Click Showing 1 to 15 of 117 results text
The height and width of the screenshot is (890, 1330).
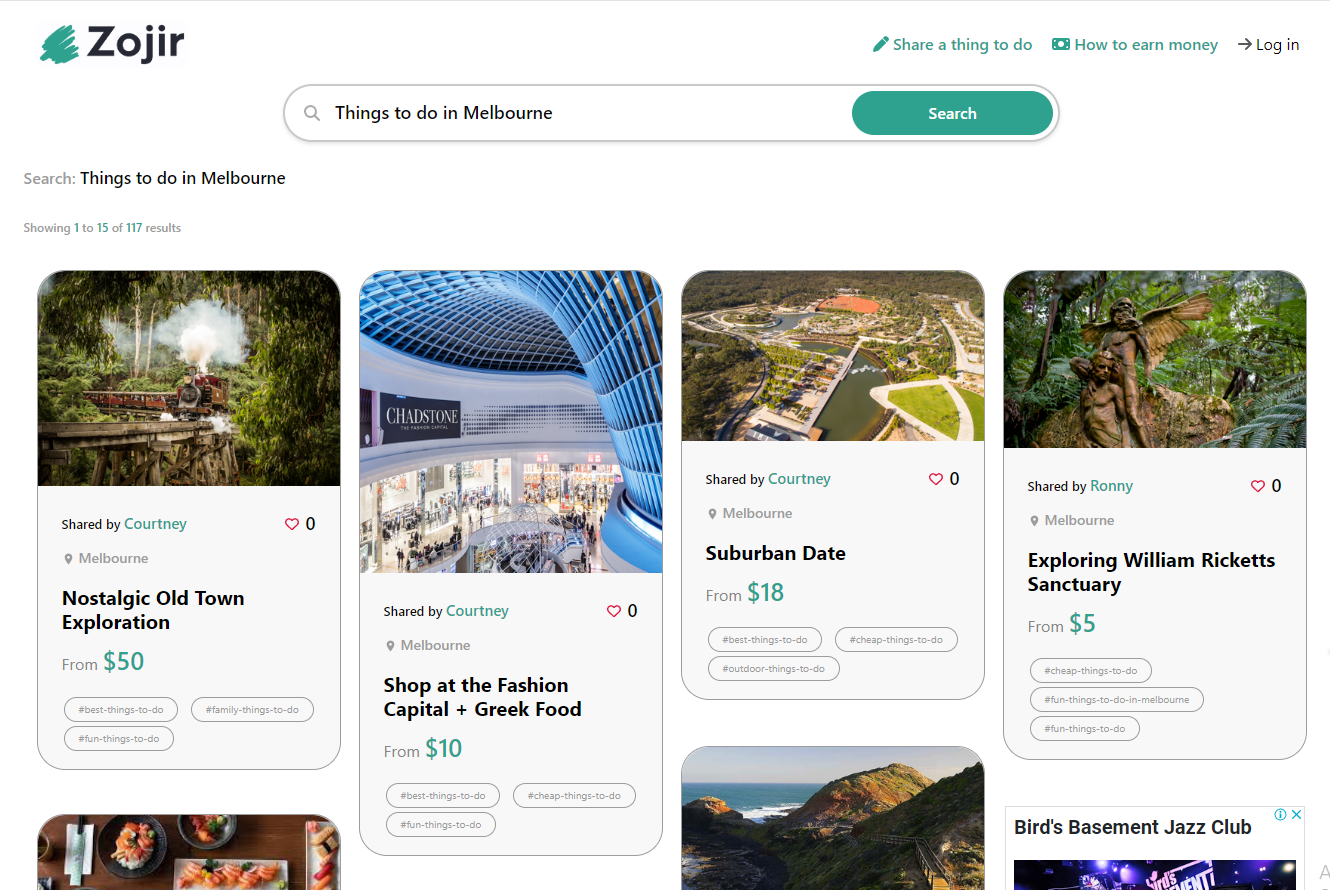pos(103,228)
